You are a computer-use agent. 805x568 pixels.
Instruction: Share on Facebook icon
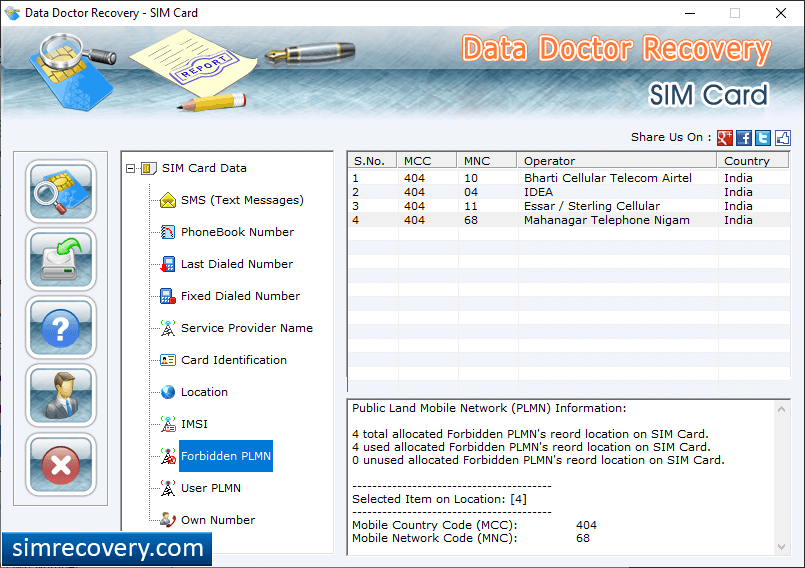744,138
